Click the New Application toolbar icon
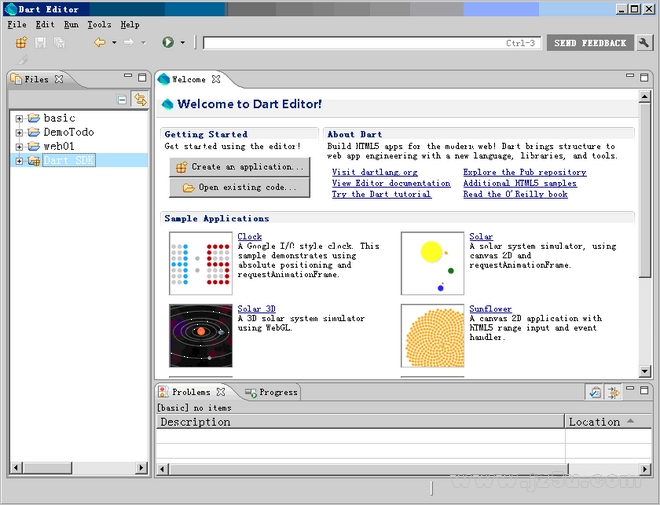This screenshot has width=660, height=505. [21, 43]
